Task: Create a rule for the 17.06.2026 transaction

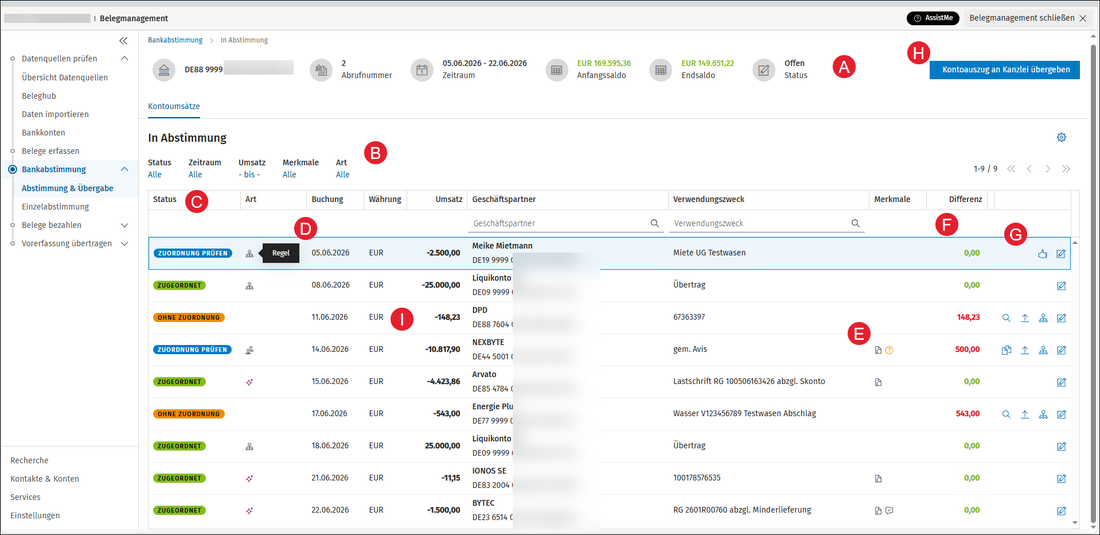Action: tap(1043, 414)
